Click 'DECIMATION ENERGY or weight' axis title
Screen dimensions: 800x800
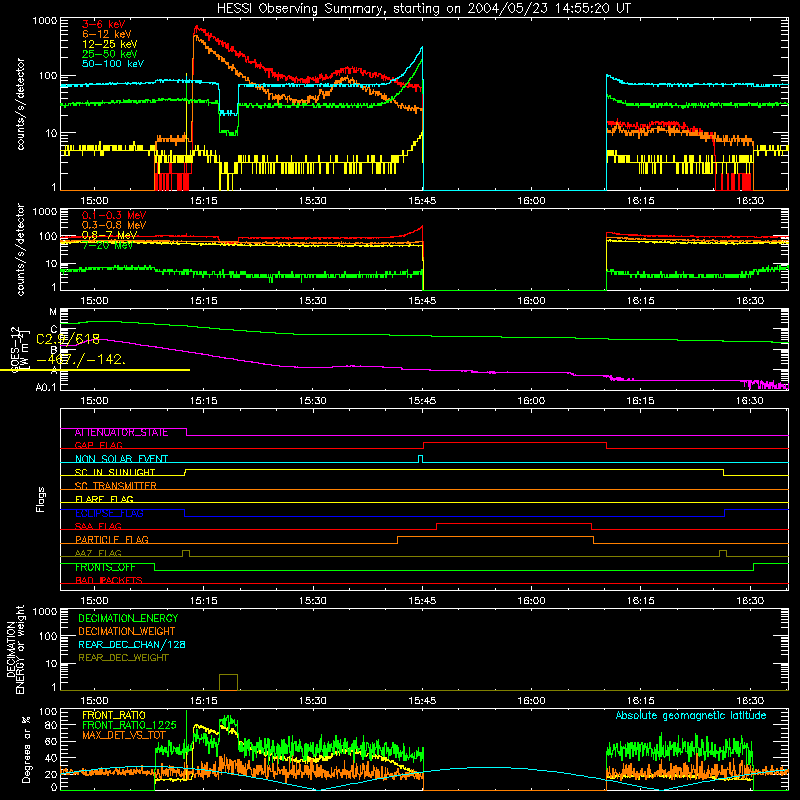click(x=15, y=650)
